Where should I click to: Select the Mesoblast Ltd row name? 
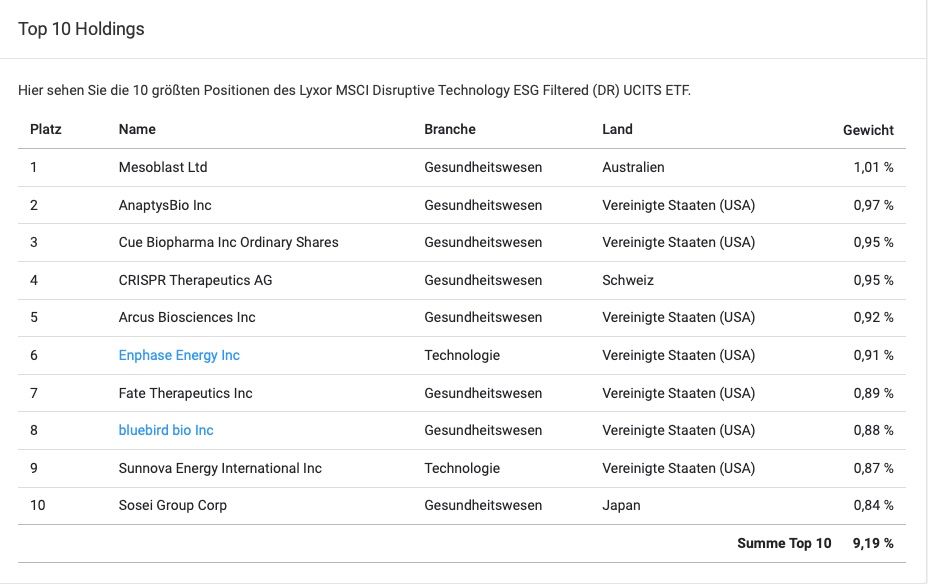point(163,167)
